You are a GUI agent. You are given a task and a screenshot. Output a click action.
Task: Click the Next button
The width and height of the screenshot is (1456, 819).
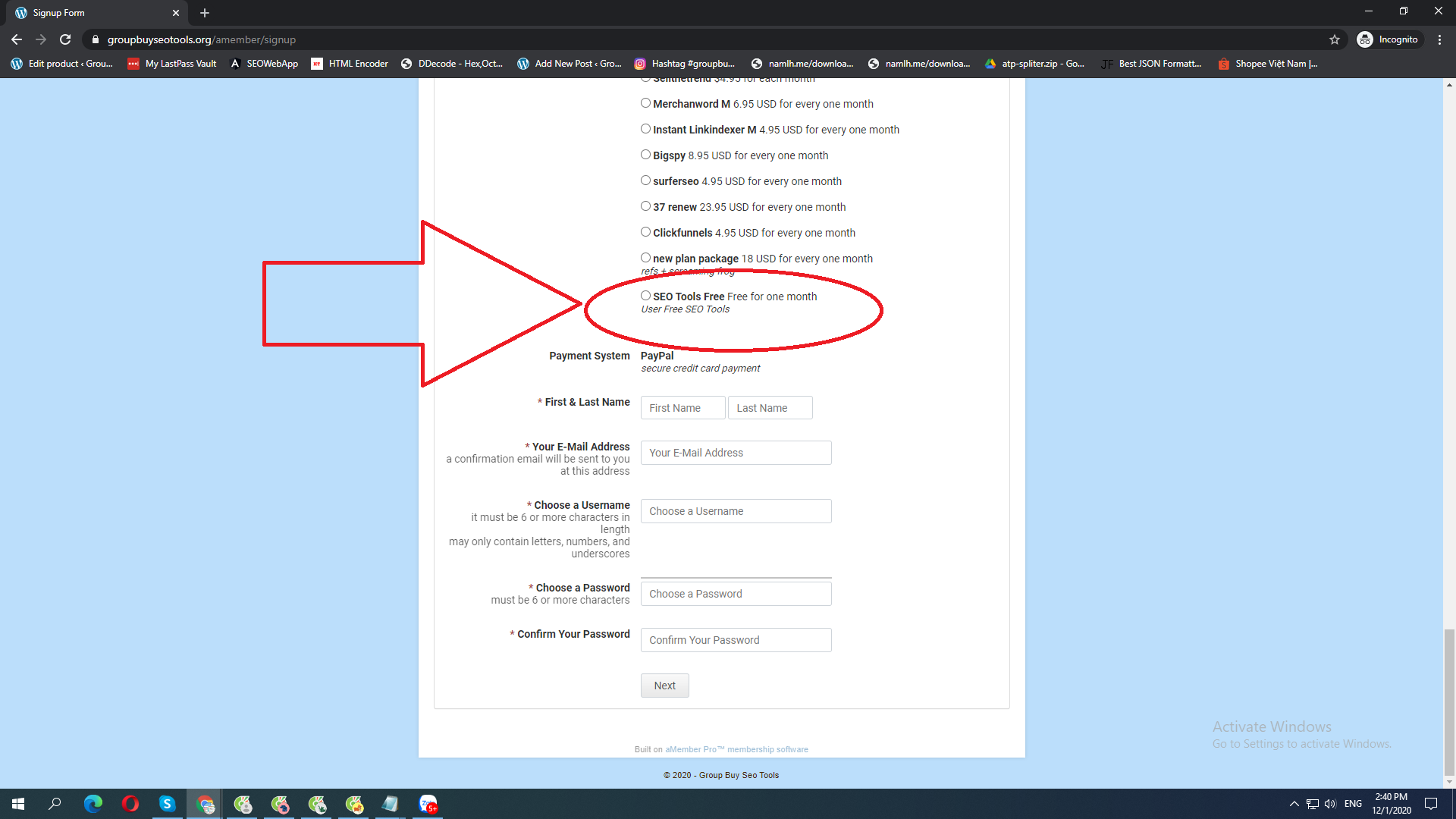tap(664, 686)
